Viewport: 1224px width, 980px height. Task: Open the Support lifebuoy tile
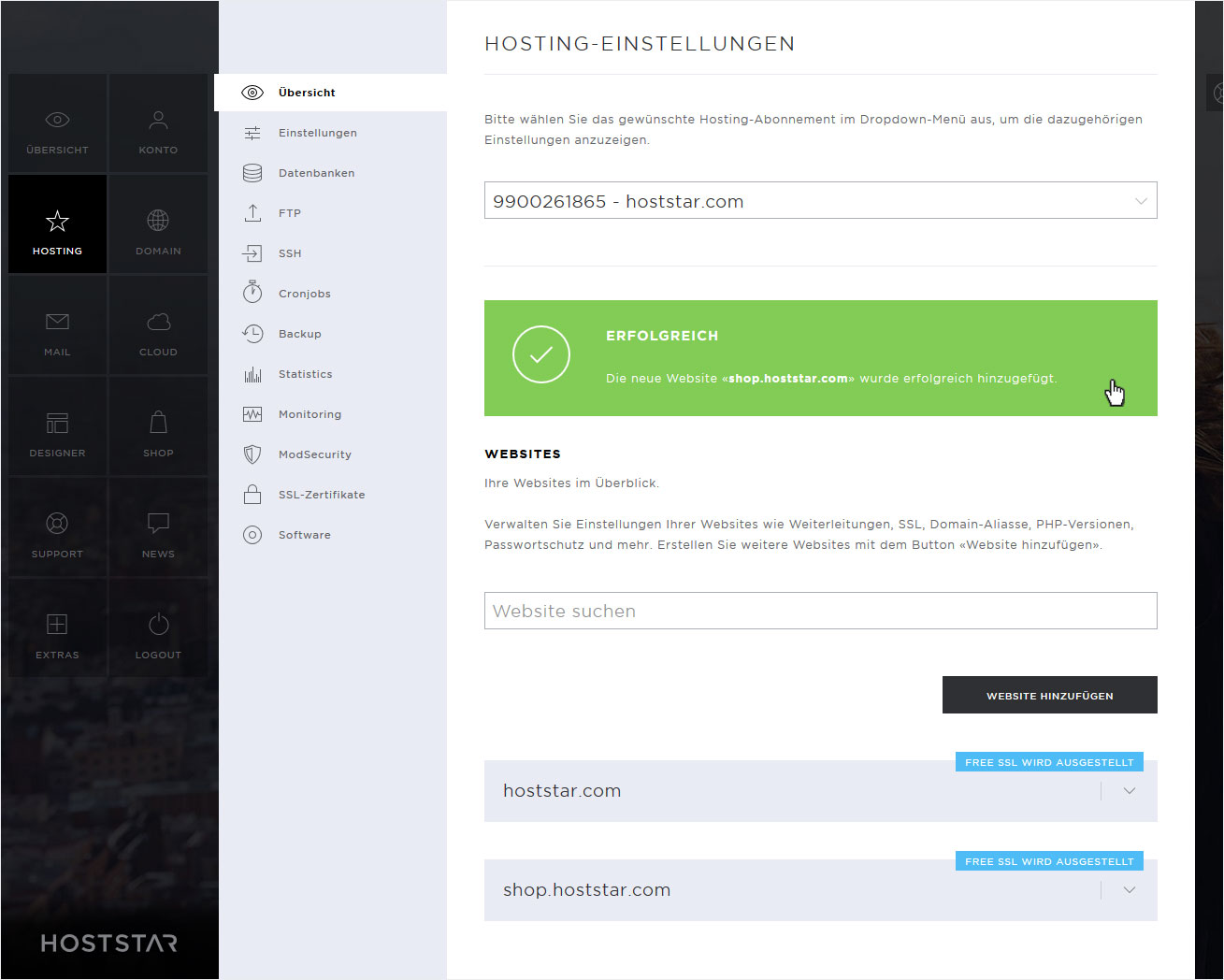click(x=57, y=527)
